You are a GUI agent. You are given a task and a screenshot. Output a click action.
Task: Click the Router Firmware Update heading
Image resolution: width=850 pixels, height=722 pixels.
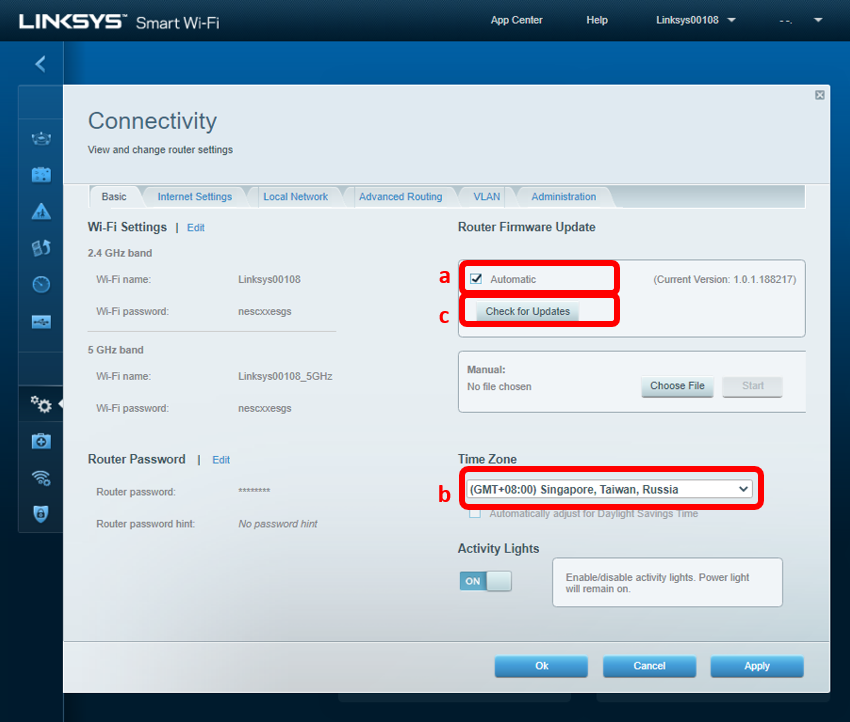pos(526,227)
